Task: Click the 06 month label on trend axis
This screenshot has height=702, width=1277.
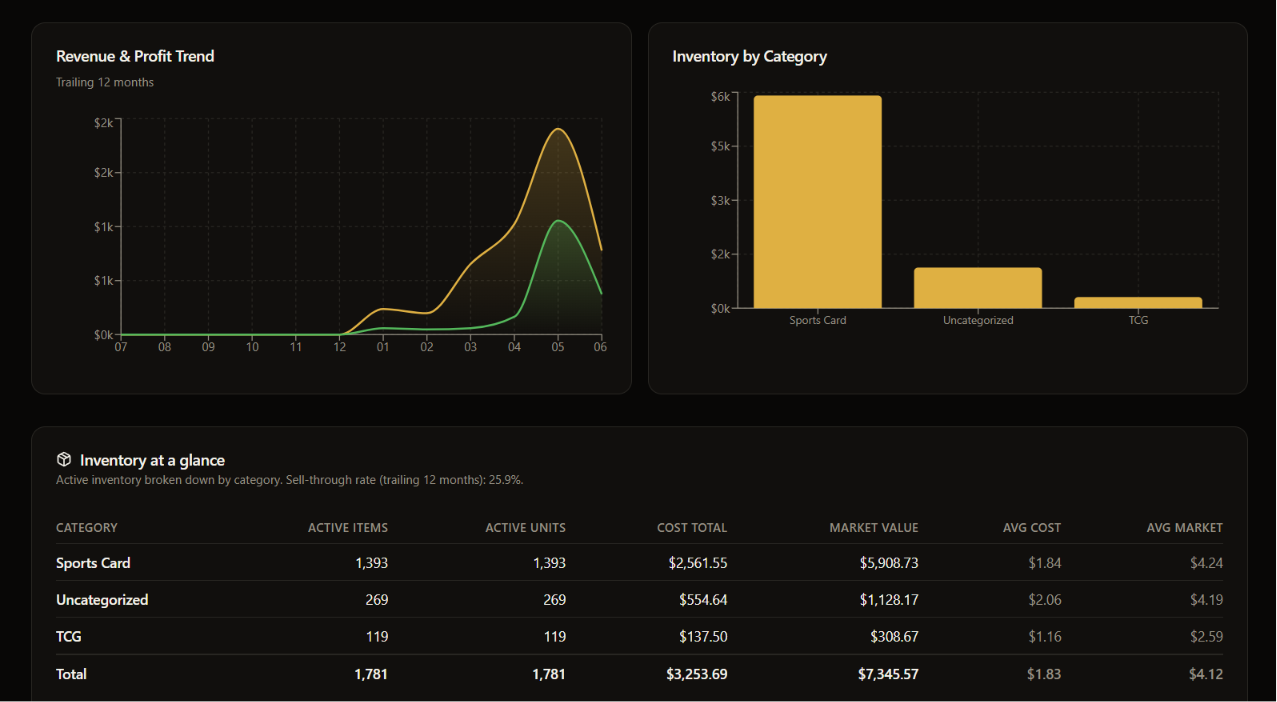Action: click(x=600, y=347)
